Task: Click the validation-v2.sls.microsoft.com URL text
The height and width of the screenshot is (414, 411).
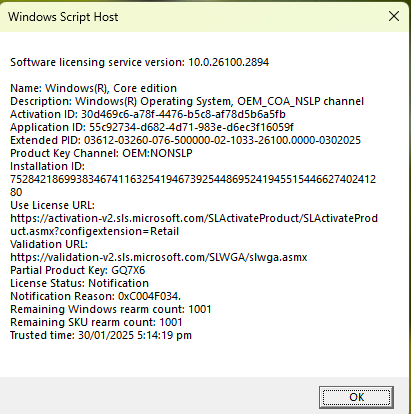Action: tap(159, 257)
